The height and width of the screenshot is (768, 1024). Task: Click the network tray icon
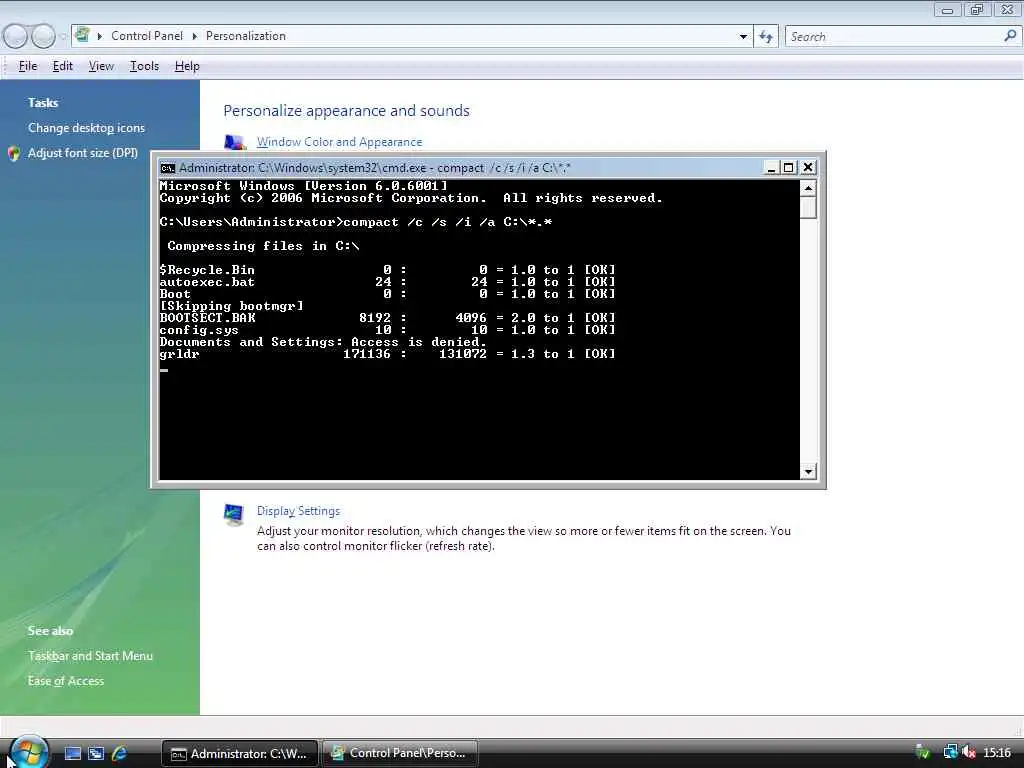pos(950,752)
